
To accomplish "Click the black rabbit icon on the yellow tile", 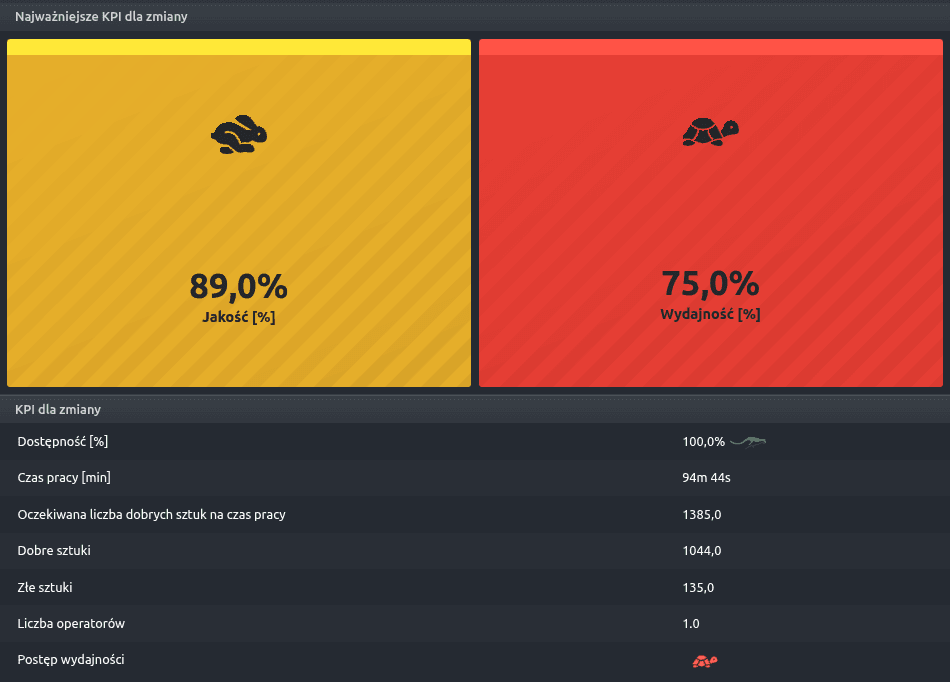I will coord(239,135).
